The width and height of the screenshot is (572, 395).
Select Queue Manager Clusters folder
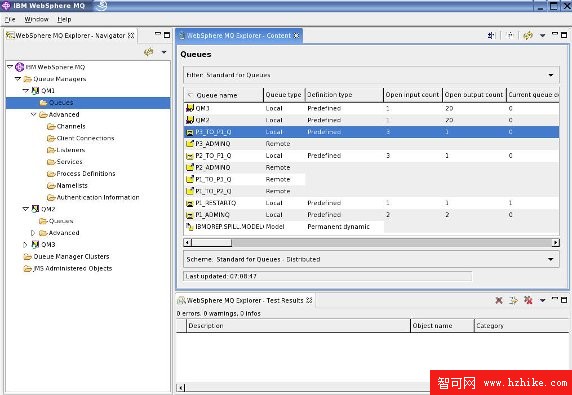point(66,256)
